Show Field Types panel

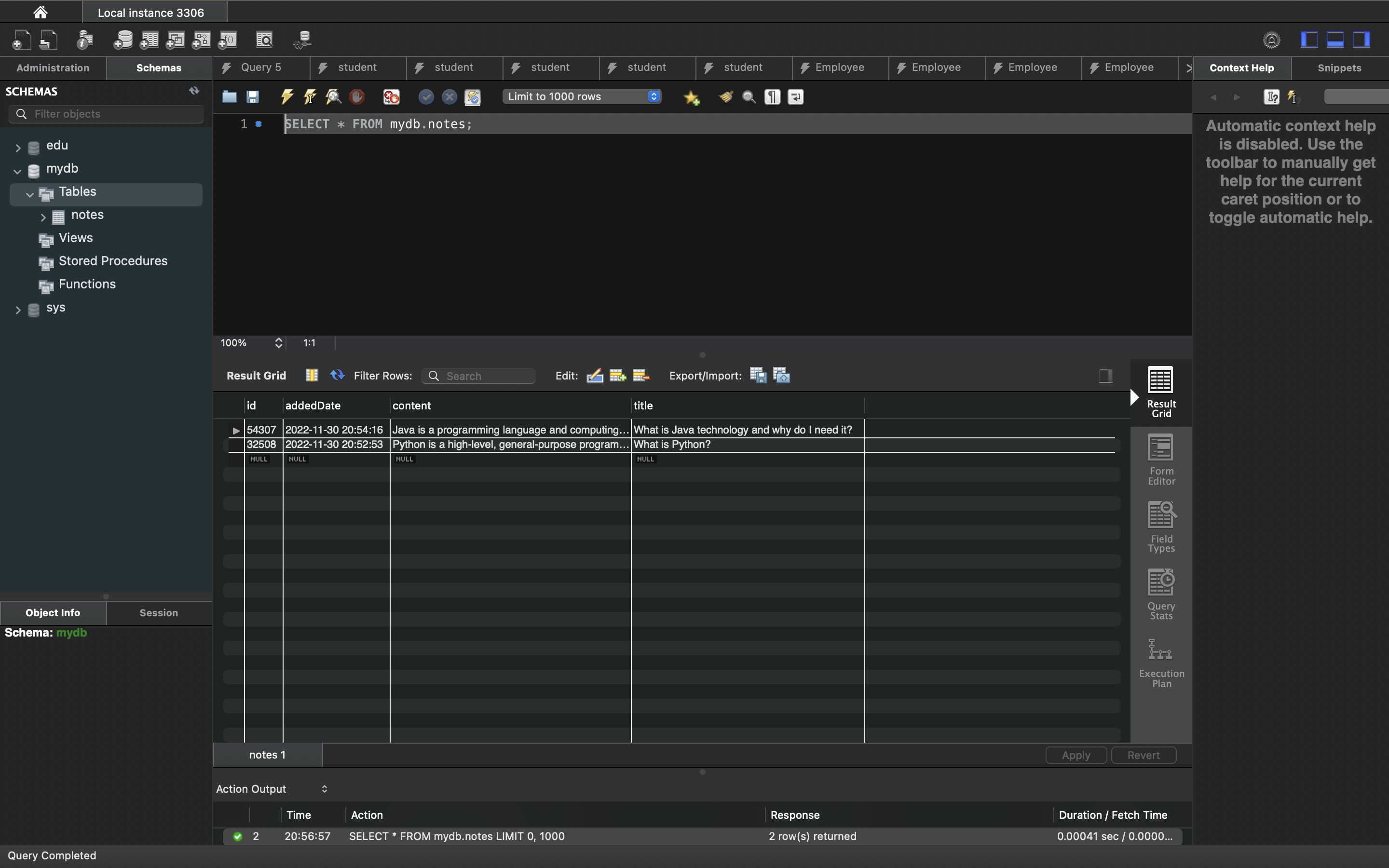click(1161, 528)
